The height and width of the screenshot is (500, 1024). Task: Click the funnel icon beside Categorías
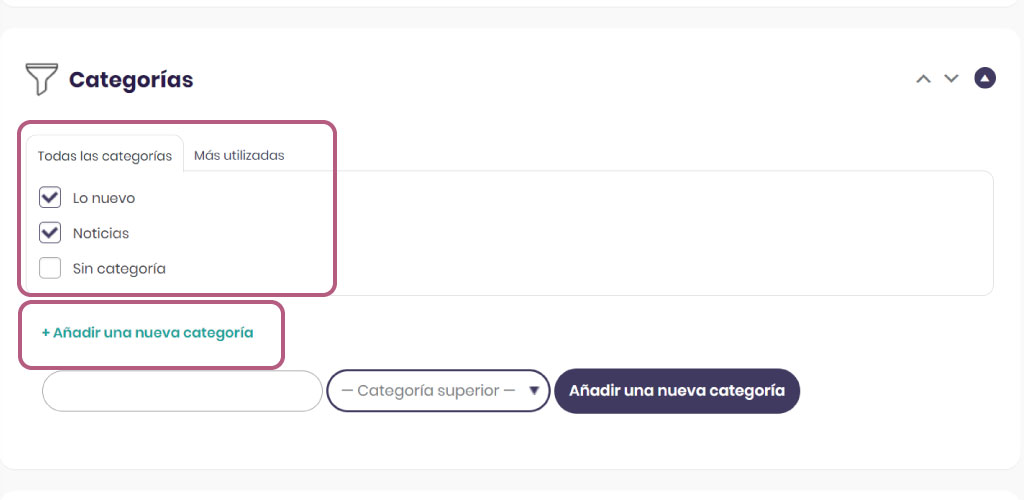click(x=41, y=79)
